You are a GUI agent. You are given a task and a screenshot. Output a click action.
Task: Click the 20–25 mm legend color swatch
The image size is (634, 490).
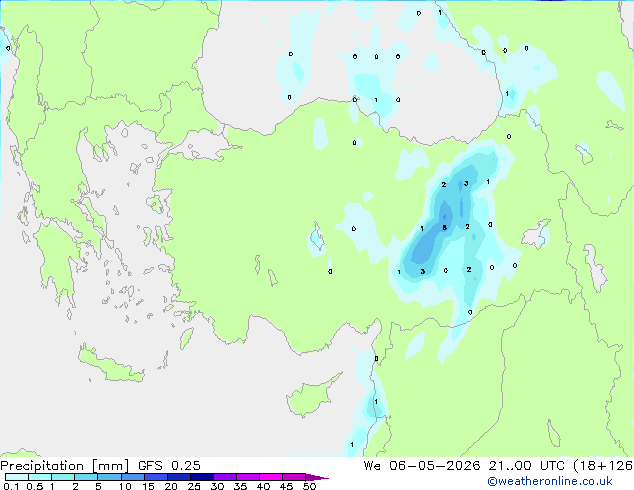[178, 477]
